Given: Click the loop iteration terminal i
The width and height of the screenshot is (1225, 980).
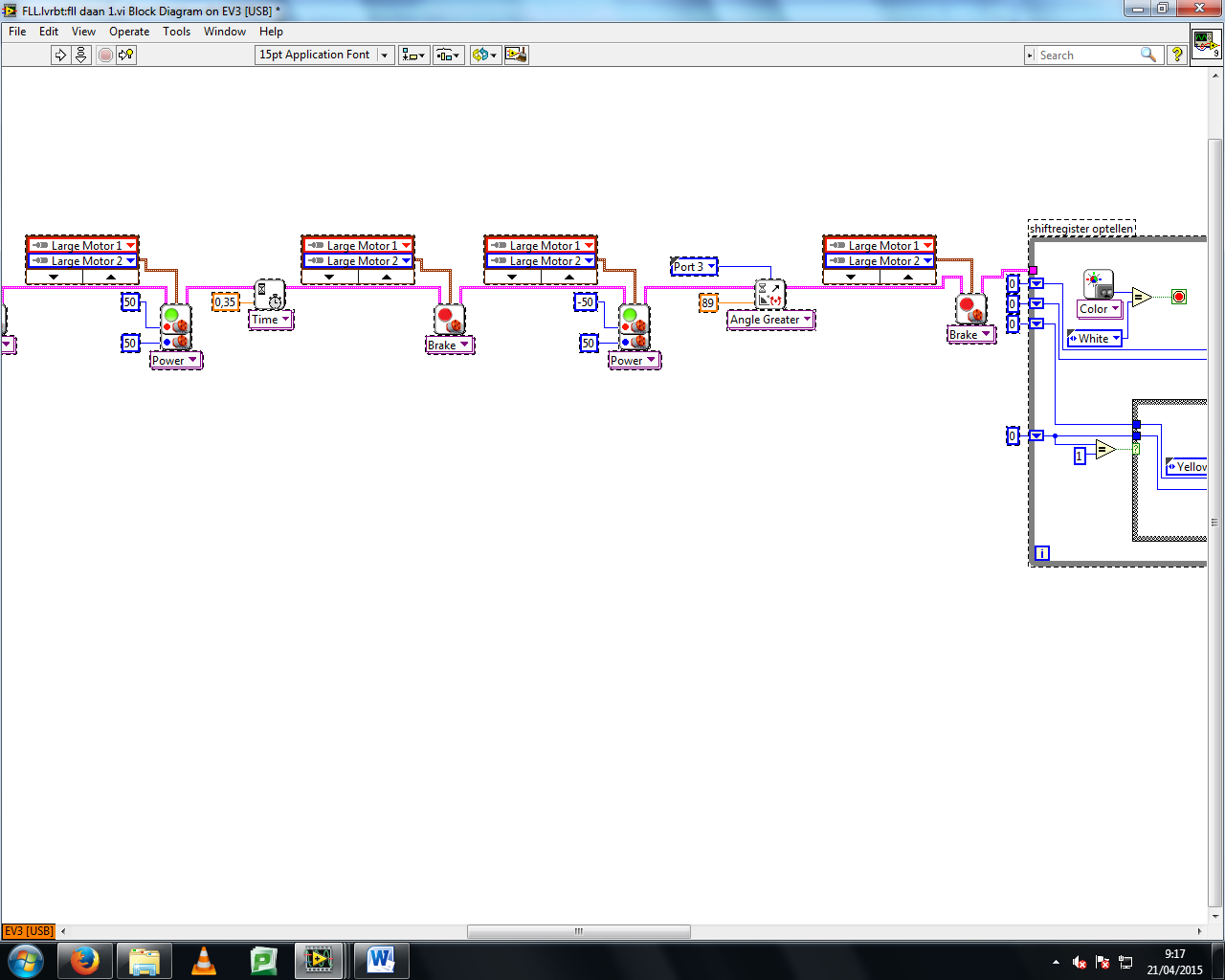Looking at the screenshot, I should coord(1042,553).
